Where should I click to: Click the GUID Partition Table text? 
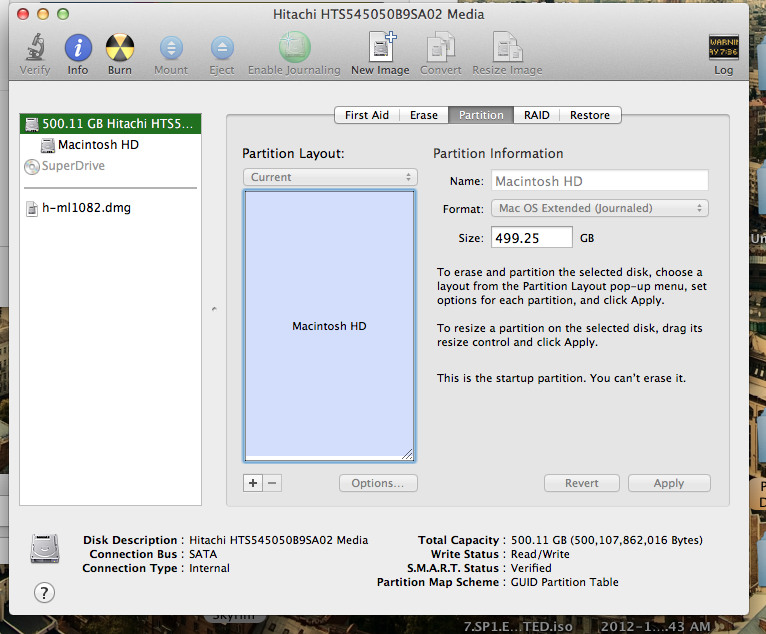(565, 582)
